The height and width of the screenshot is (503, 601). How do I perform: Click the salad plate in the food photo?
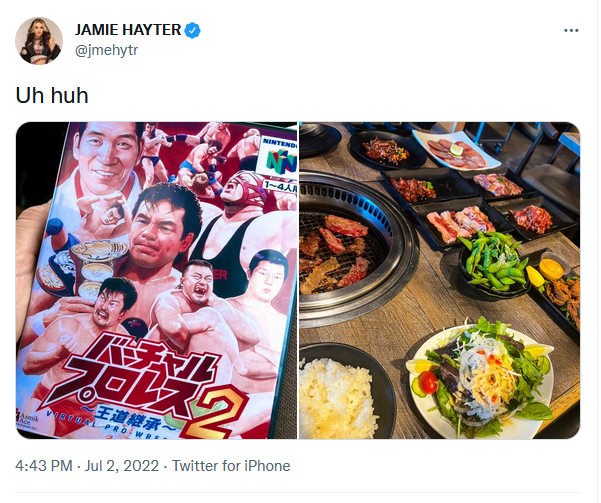[480, 380]
